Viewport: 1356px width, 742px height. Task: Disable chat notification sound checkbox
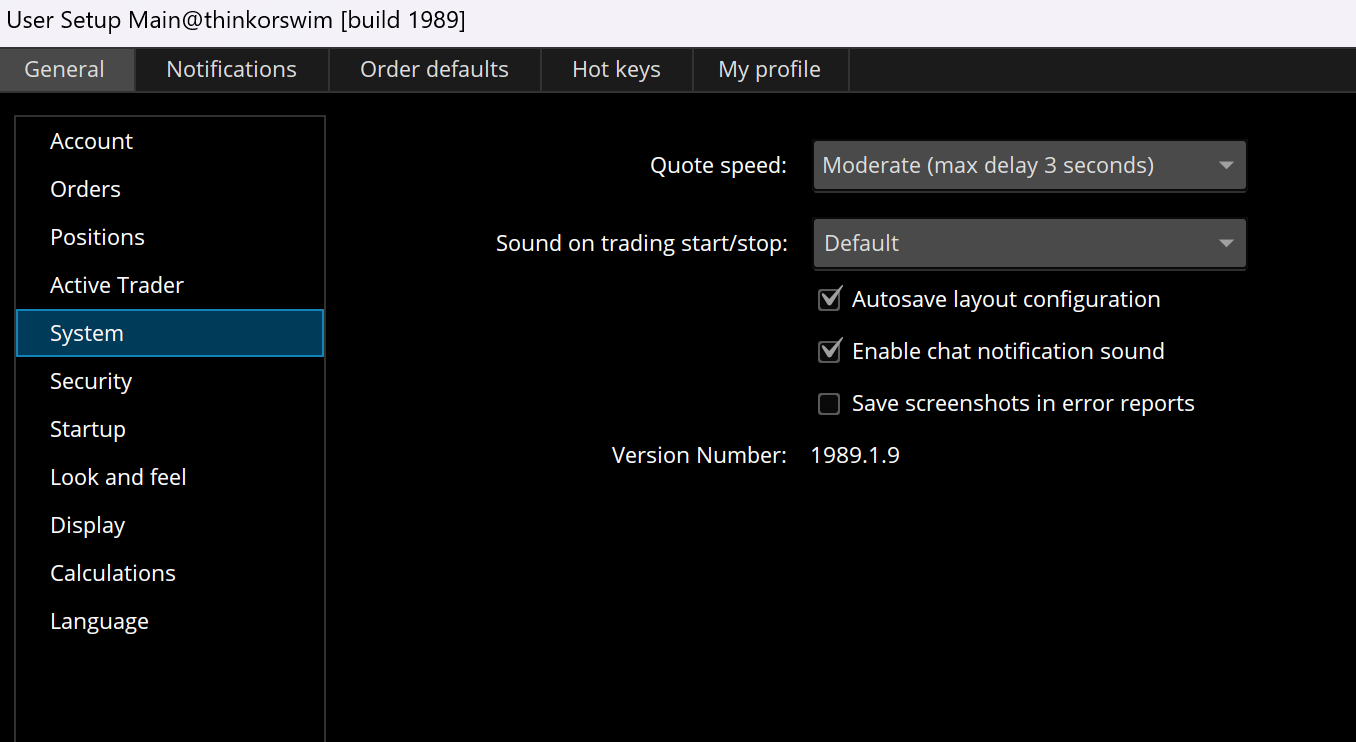[829, 352]
